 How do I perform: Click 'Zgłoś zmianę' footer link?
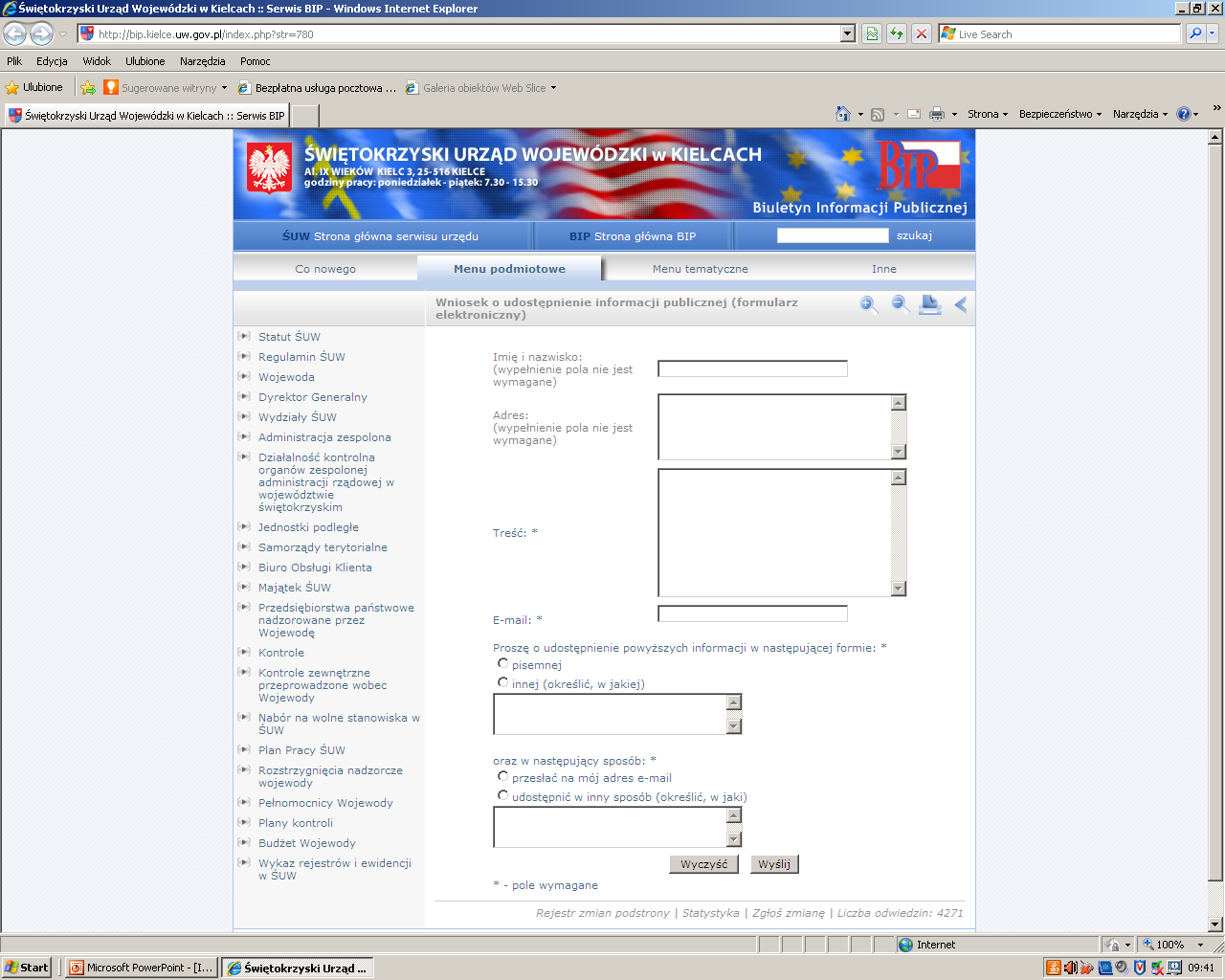[x=789, y=913]
